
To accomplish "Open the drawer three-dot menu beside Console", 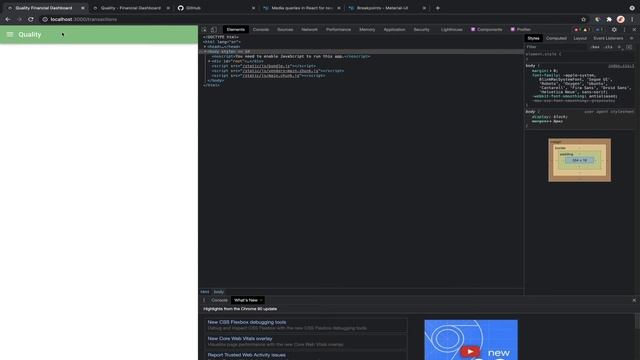I will click(204, 300).
